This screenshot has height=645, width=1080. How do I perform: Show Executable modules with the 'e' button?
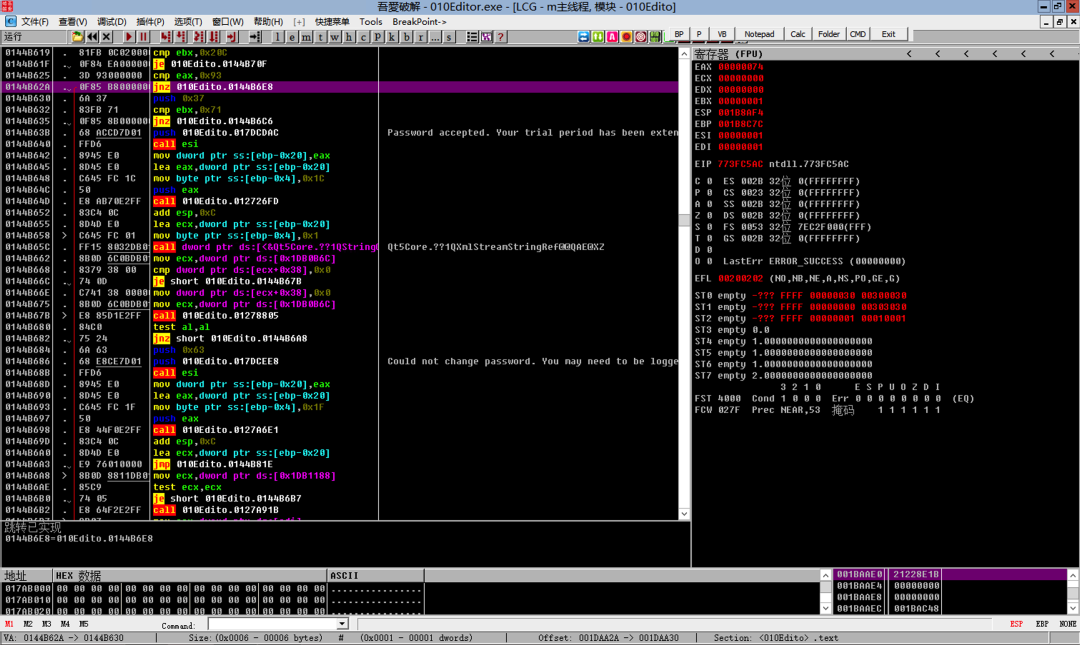click(292, 37)
